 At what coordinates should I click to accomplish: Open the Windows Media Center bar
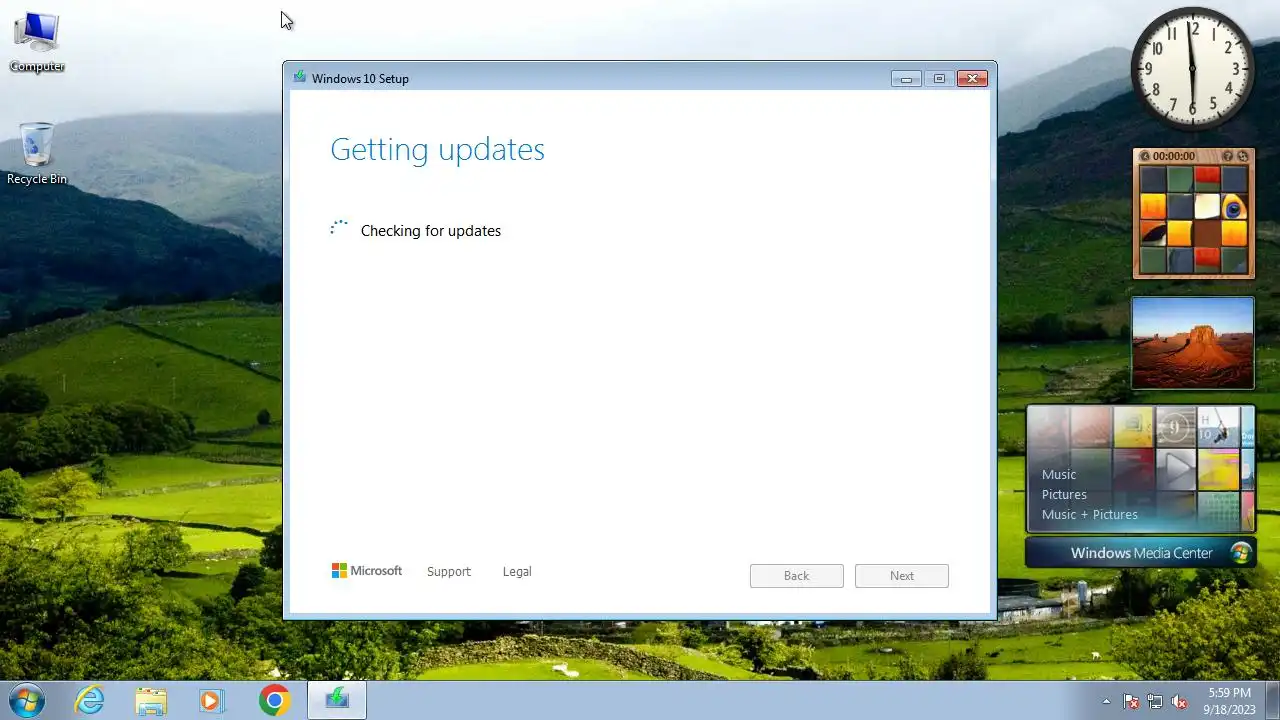pos(1141,553)
